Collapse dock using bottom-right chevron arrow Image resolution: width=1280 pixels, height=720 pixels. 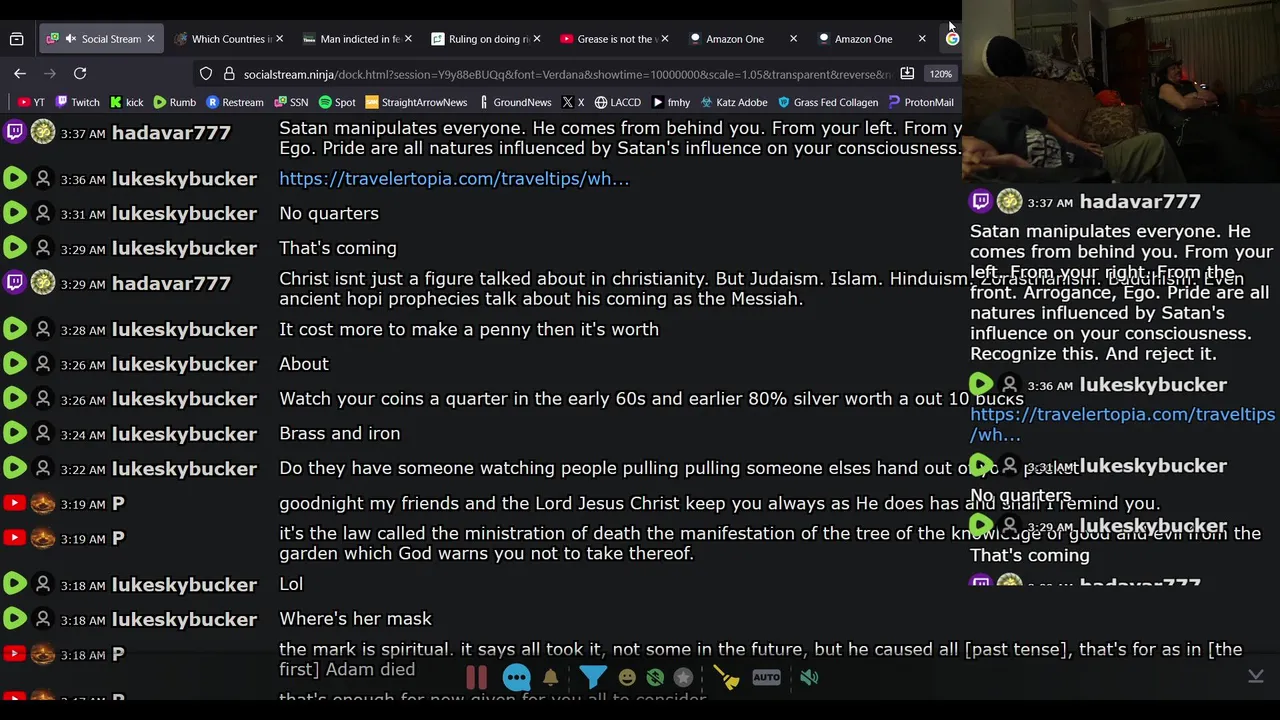point(1256,677)
